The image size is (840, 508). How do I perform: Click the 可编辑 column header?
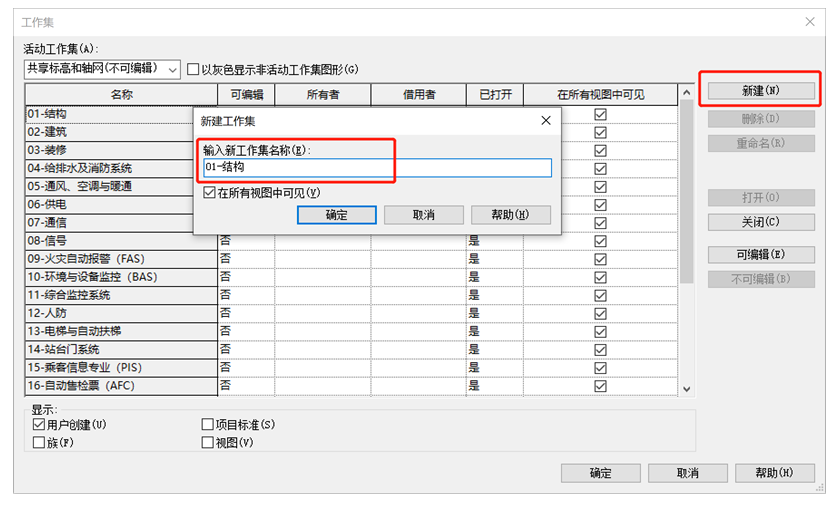[246, 95]
